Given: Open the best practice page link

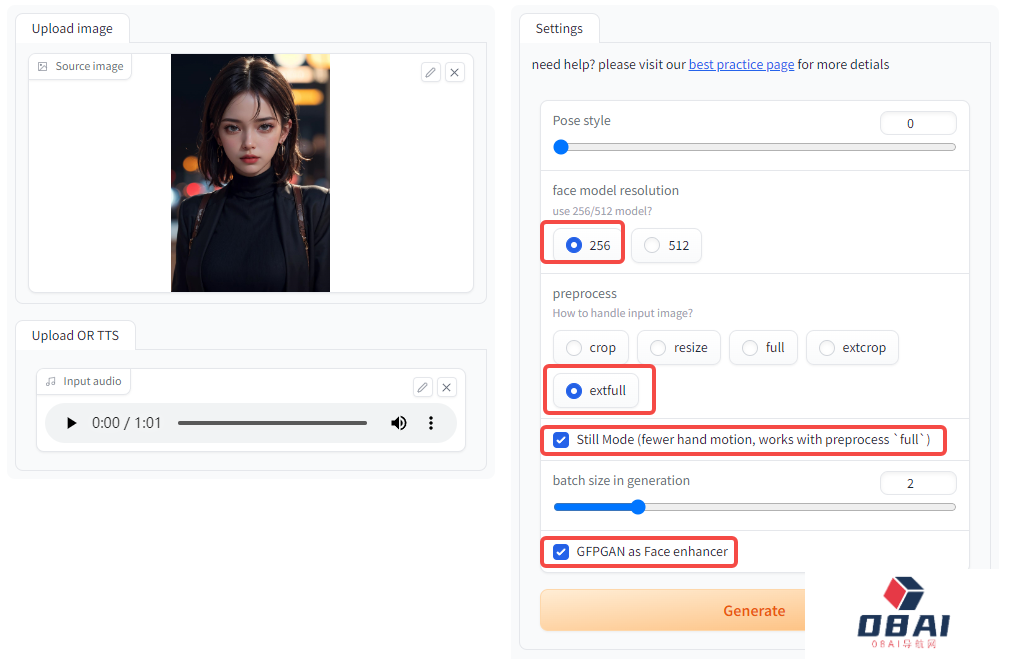Looking at the screenshot, I should click(741, 65).
